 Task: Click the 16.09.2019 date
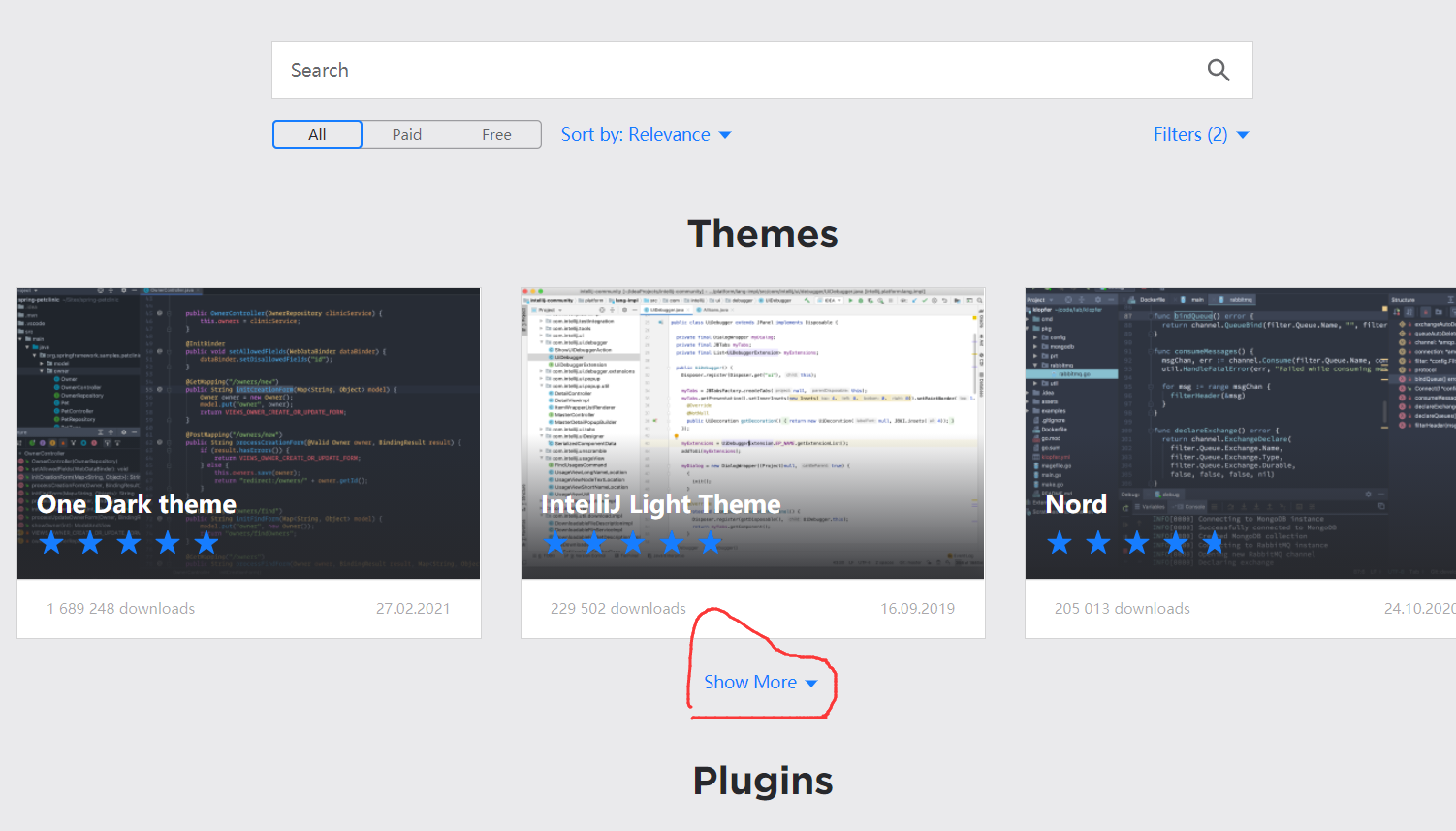point(917,609)
